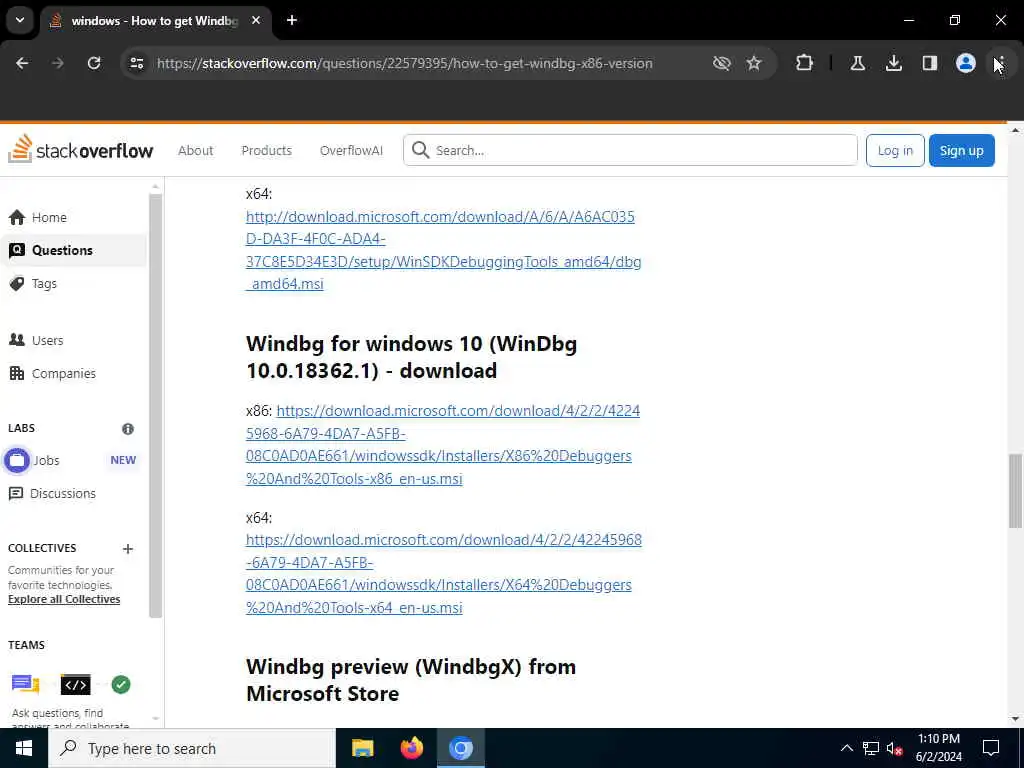
Task: Open Firefox from the taskbar
Action: click(411, 748)
